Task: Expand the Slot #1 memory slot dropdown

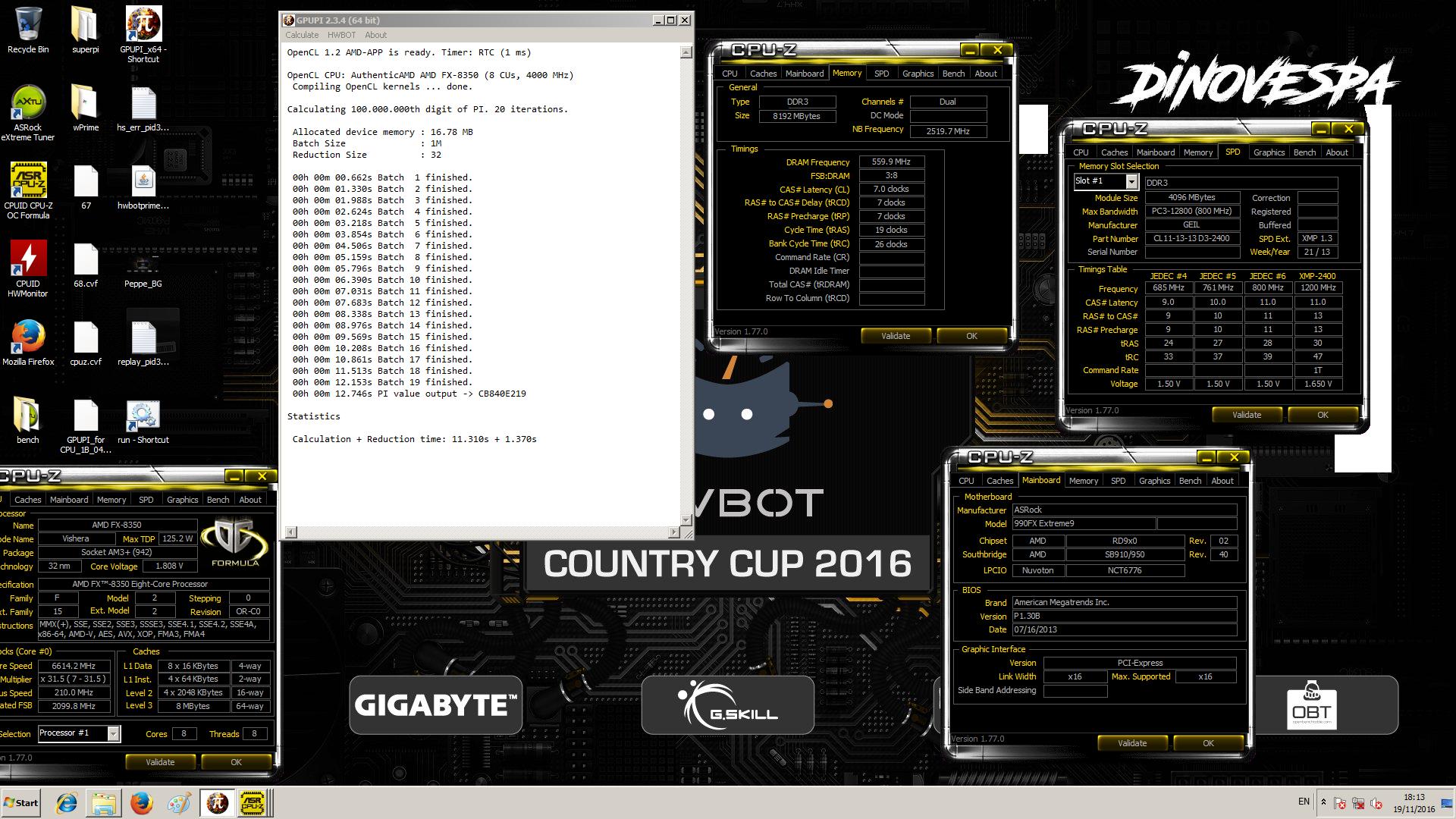Action: 1131,181
